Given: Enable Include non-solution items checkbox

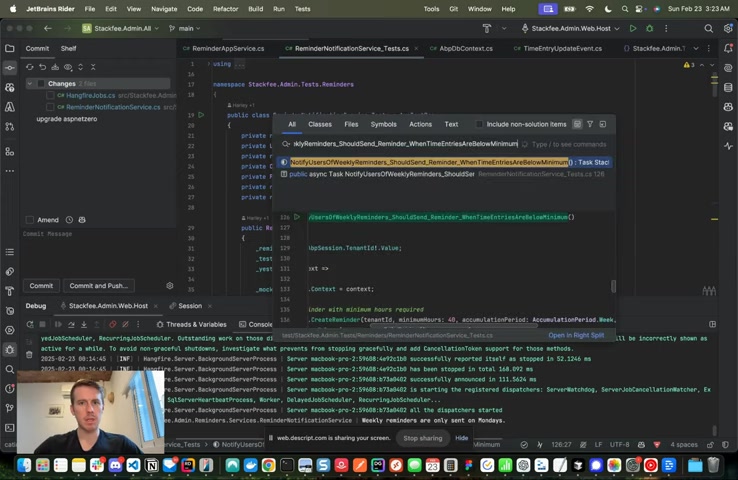Looking at the screenshot, I should (x=479, y=124).
